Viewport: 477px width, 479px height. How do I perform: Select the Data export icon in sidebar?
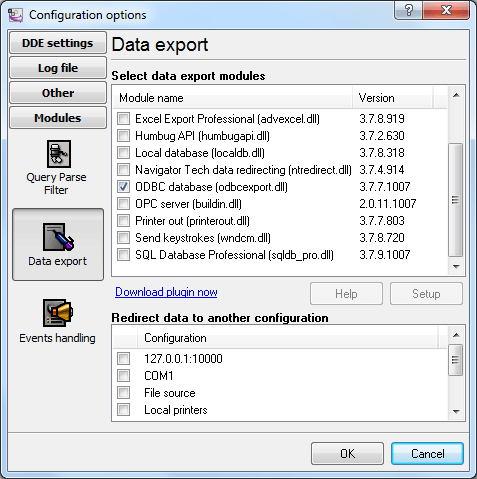pos(58,237)
